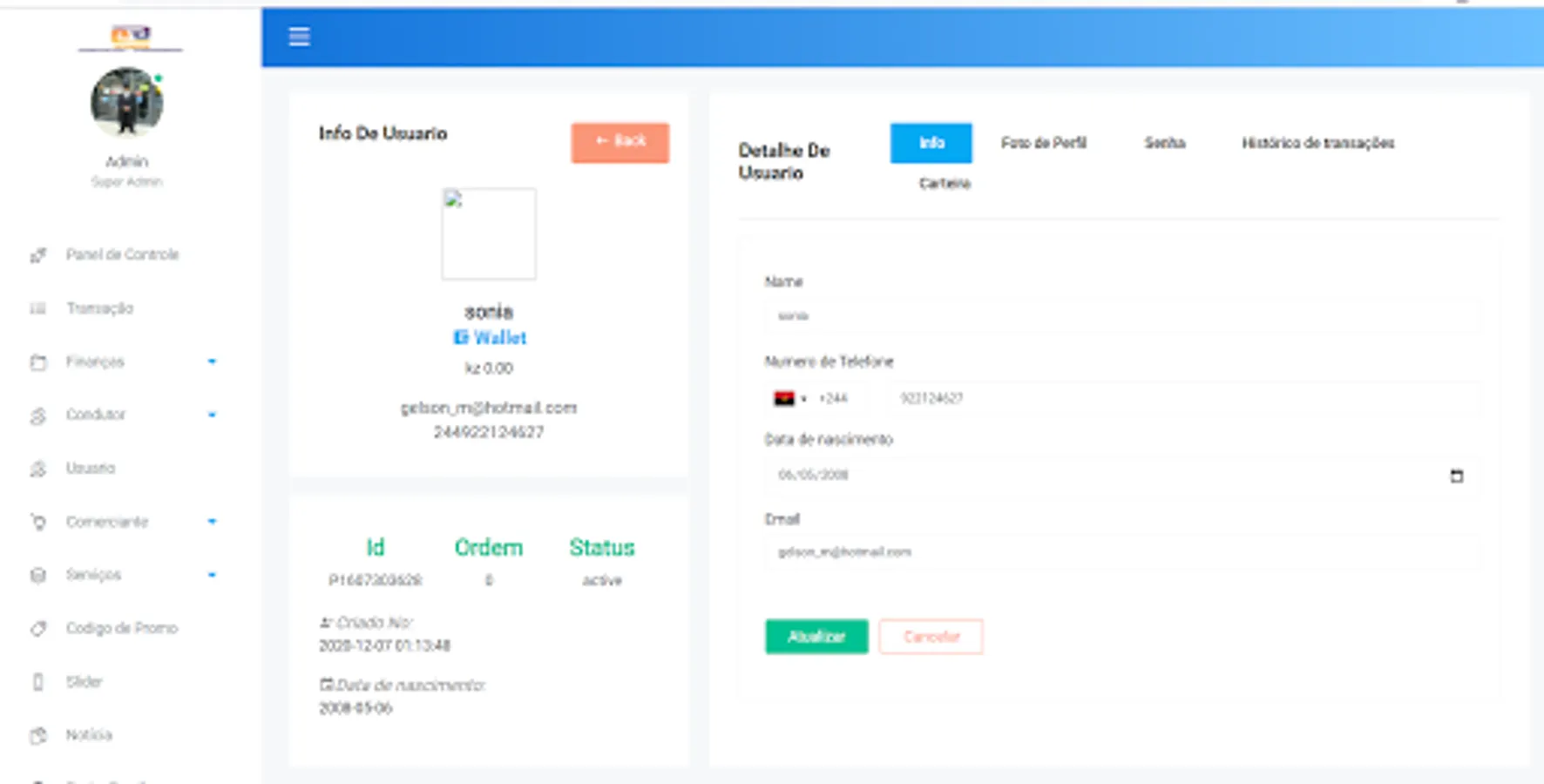Viewport: 1544px width, 784px height.
Task: Click the email gelson_m@hotmail.com in user card
Action: (489, 408)
